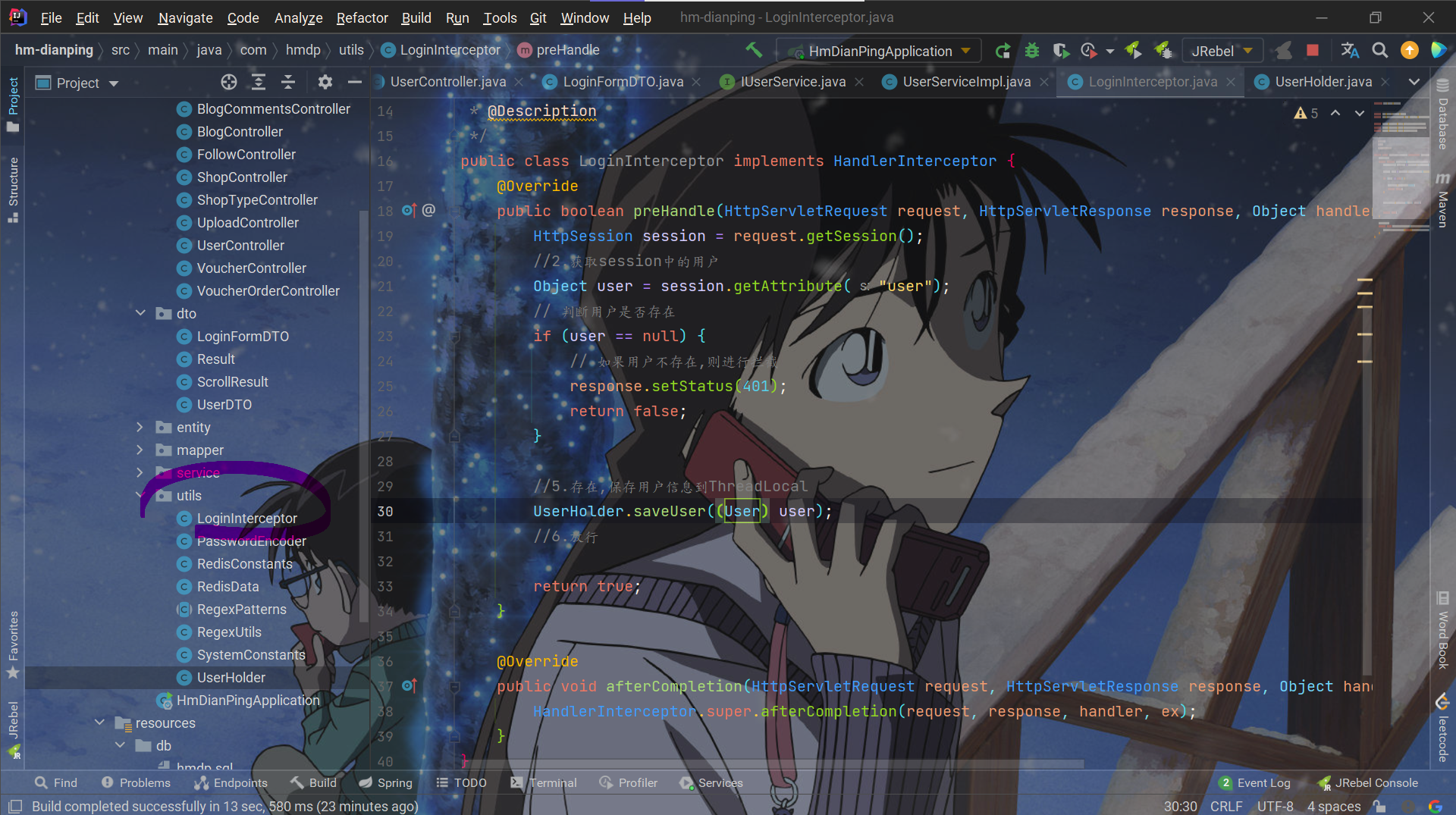Click the Build project hammer icon
This screenshot has width=1456, height=815.
(x=754, y=50)
